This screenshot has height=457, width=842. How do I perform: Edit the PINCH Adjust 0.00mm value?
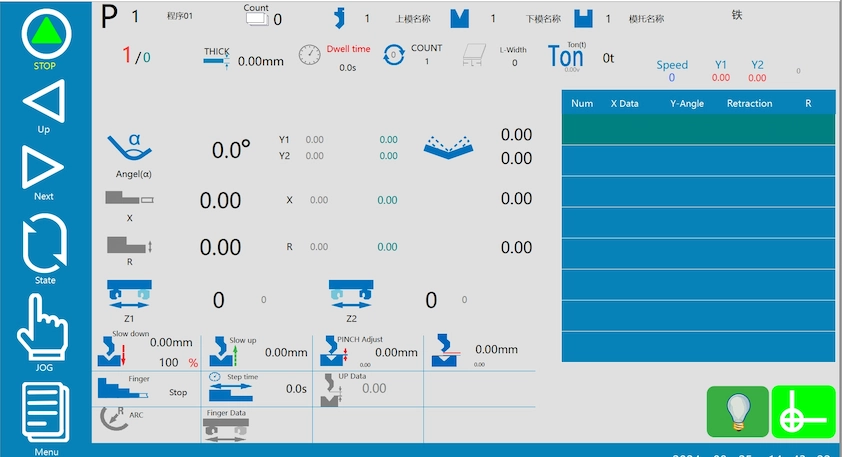[396, 352]
